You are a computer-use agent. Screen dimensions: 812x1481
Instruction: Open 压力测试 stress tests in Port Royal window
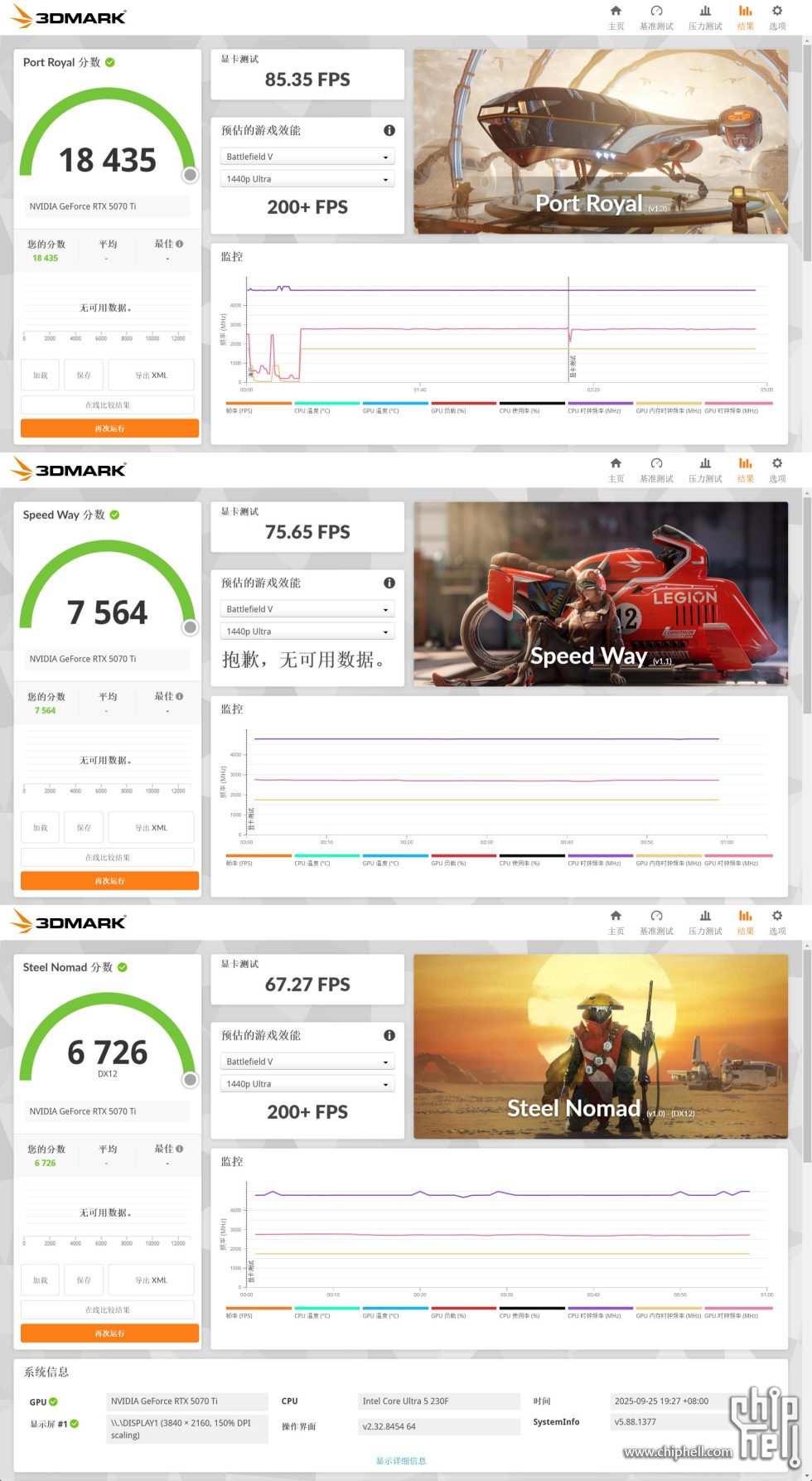click(705, 17)
